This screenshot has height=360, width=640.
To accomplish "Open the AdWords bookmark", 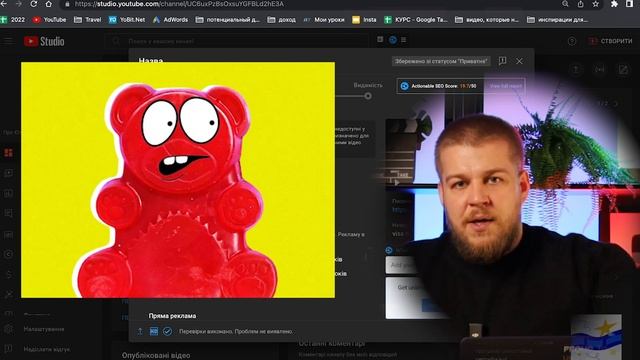I will (x=170, y=20).
